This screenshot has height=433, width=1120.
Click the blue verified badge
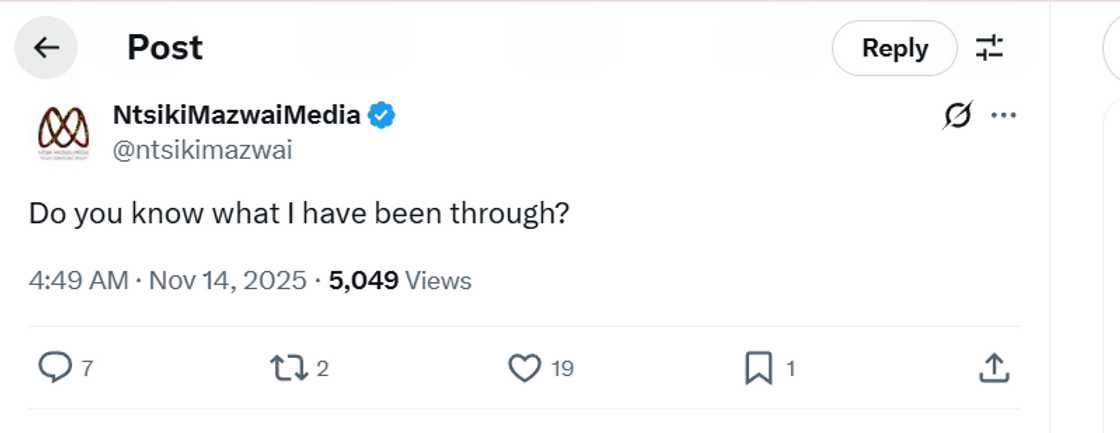[x=382, y=116]
